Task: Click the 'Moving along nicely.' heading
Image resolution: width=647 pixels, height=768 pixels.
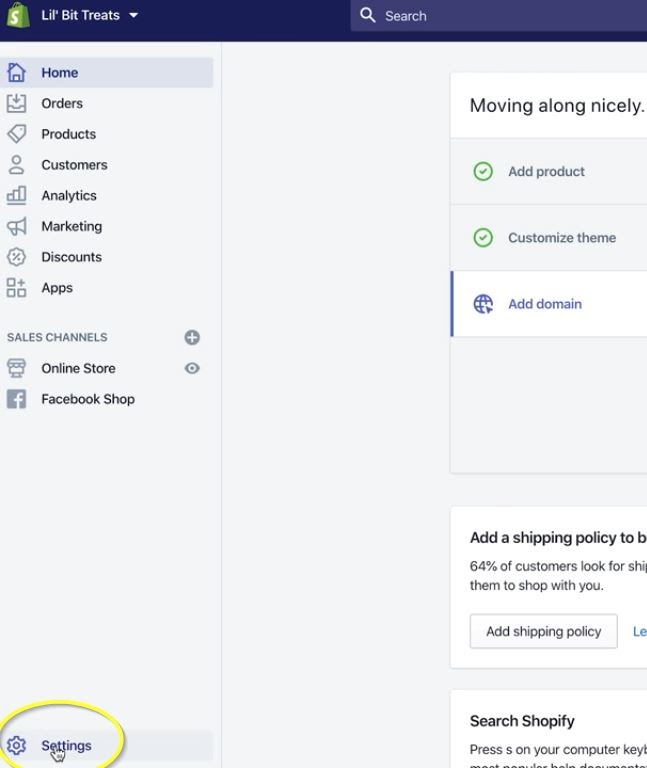Action: [557, 105]
